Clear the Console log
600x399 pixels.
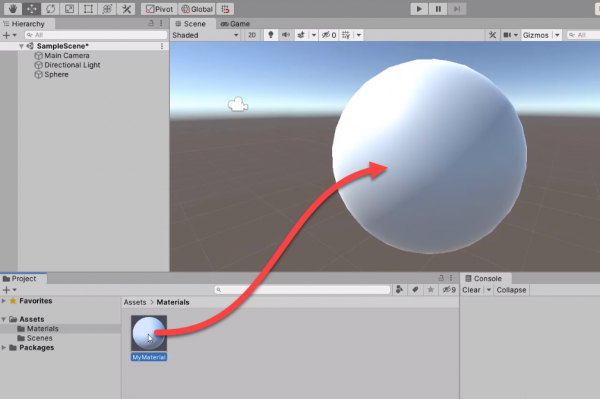[471, 290]
